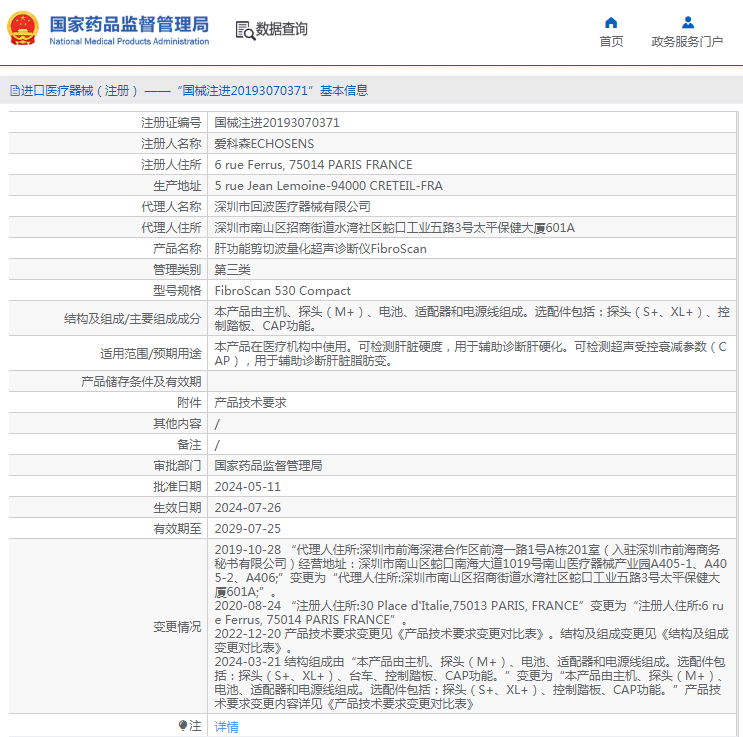Click registration number 国械注进20193070371 value
743x737 pixels.
click(x=277, y=123)
